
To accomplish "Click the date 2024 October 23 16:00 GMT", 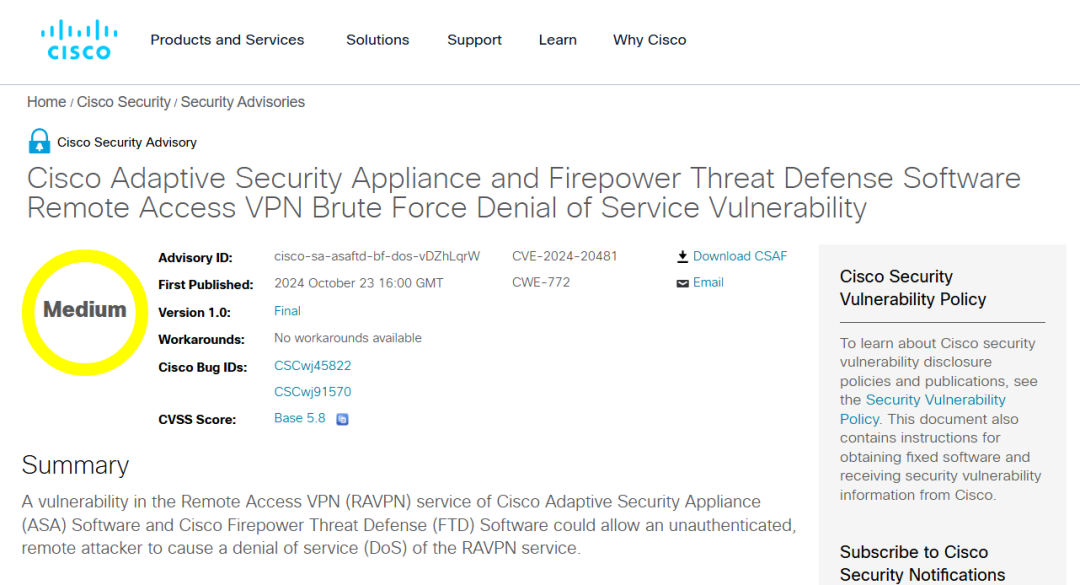I will 359,283.
